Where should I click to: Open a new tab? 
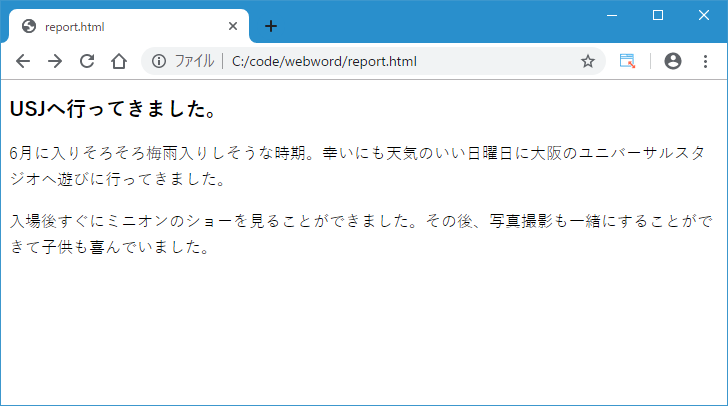271,26
